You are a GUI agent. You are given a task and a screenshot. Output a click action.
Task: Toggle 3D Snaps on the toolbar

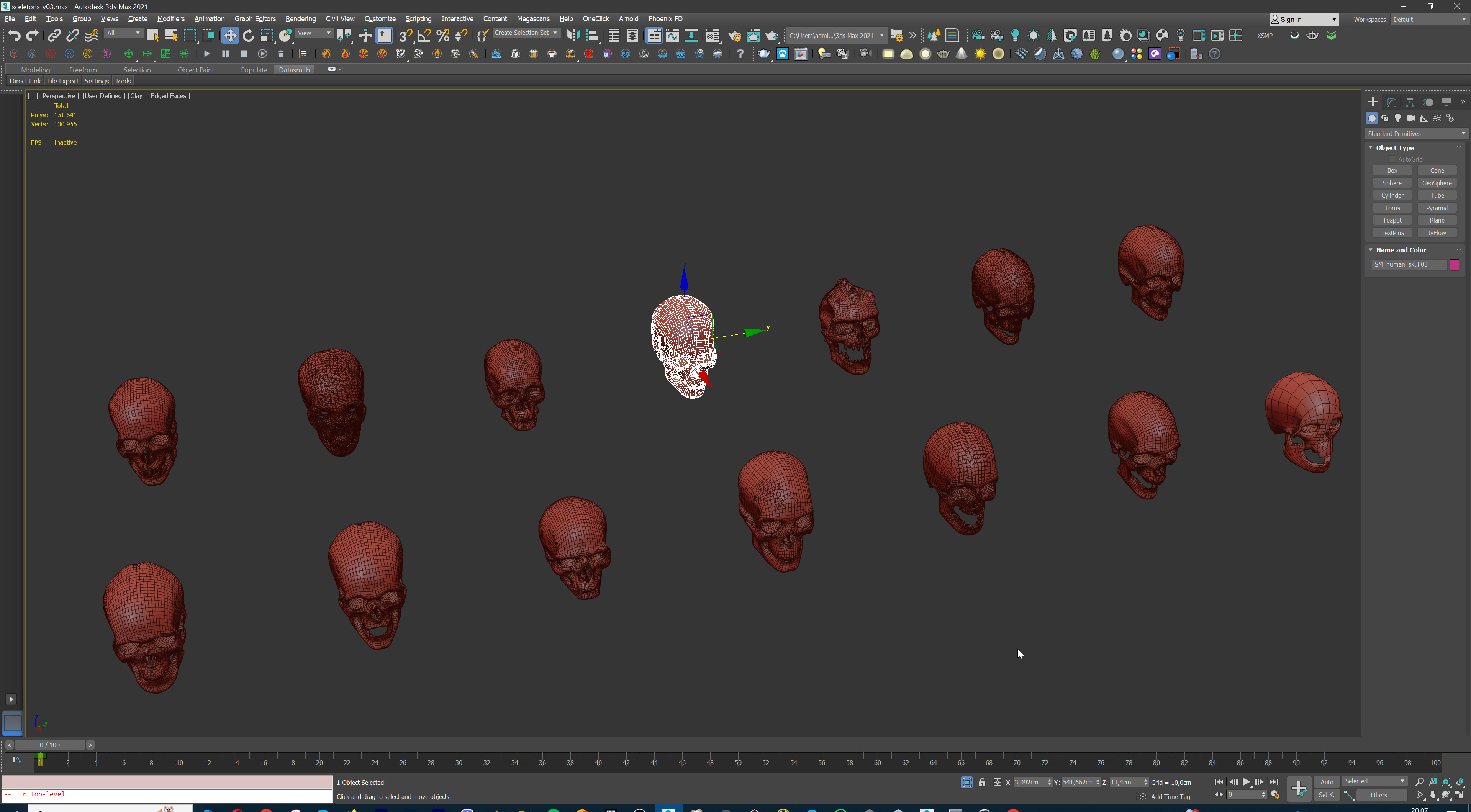coord(405,35)
